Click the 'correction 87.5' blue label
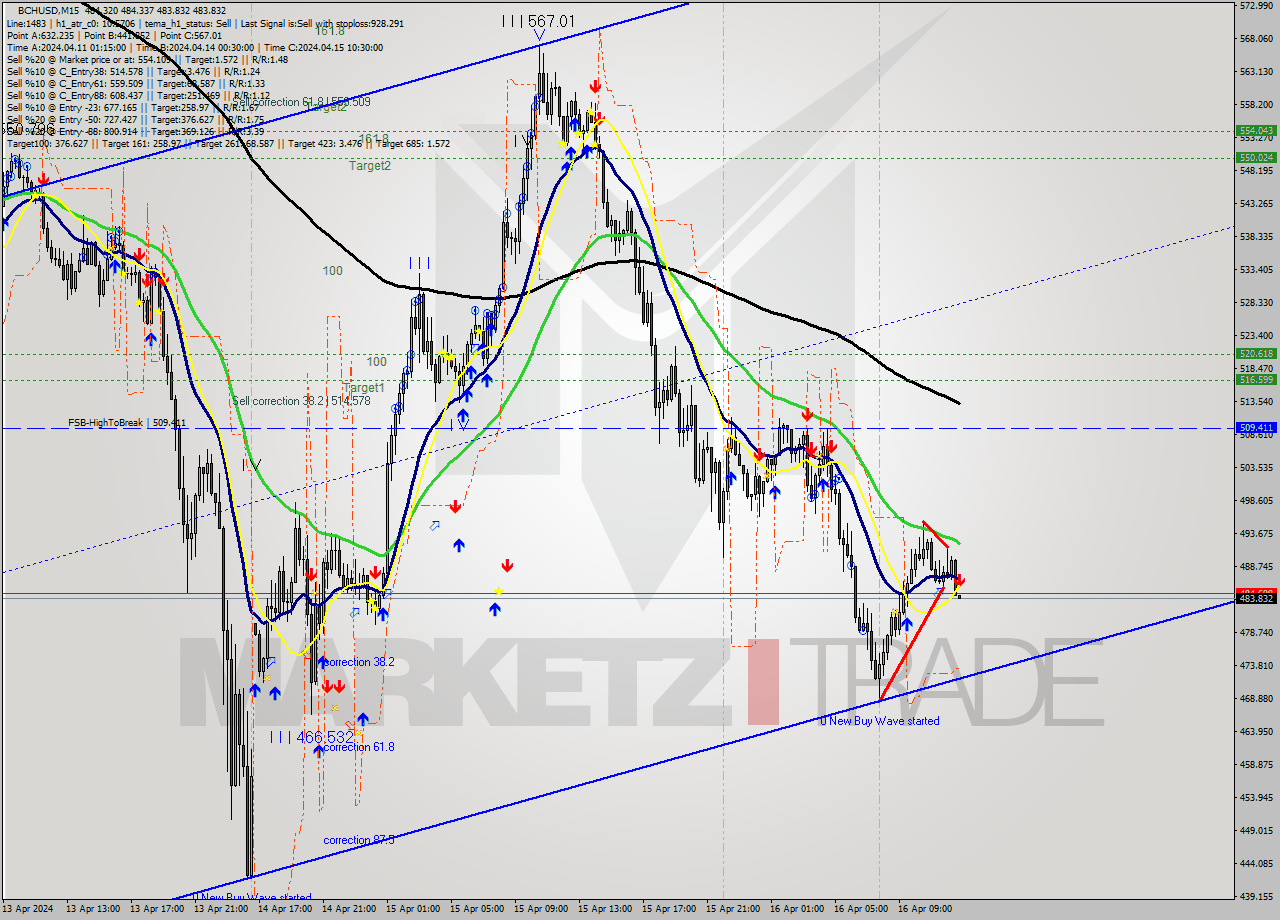The height and width of the screenshot is (920, 1280). 358,840
